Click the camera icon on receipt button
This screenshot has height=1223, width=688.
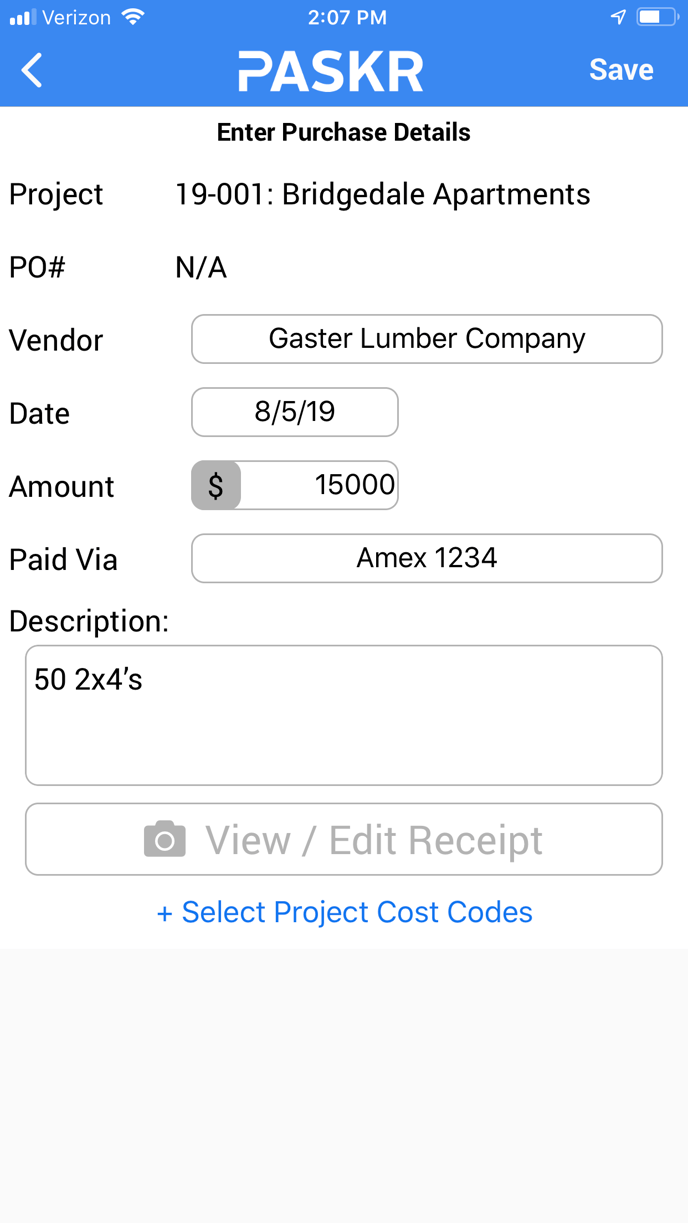(165, 840)
